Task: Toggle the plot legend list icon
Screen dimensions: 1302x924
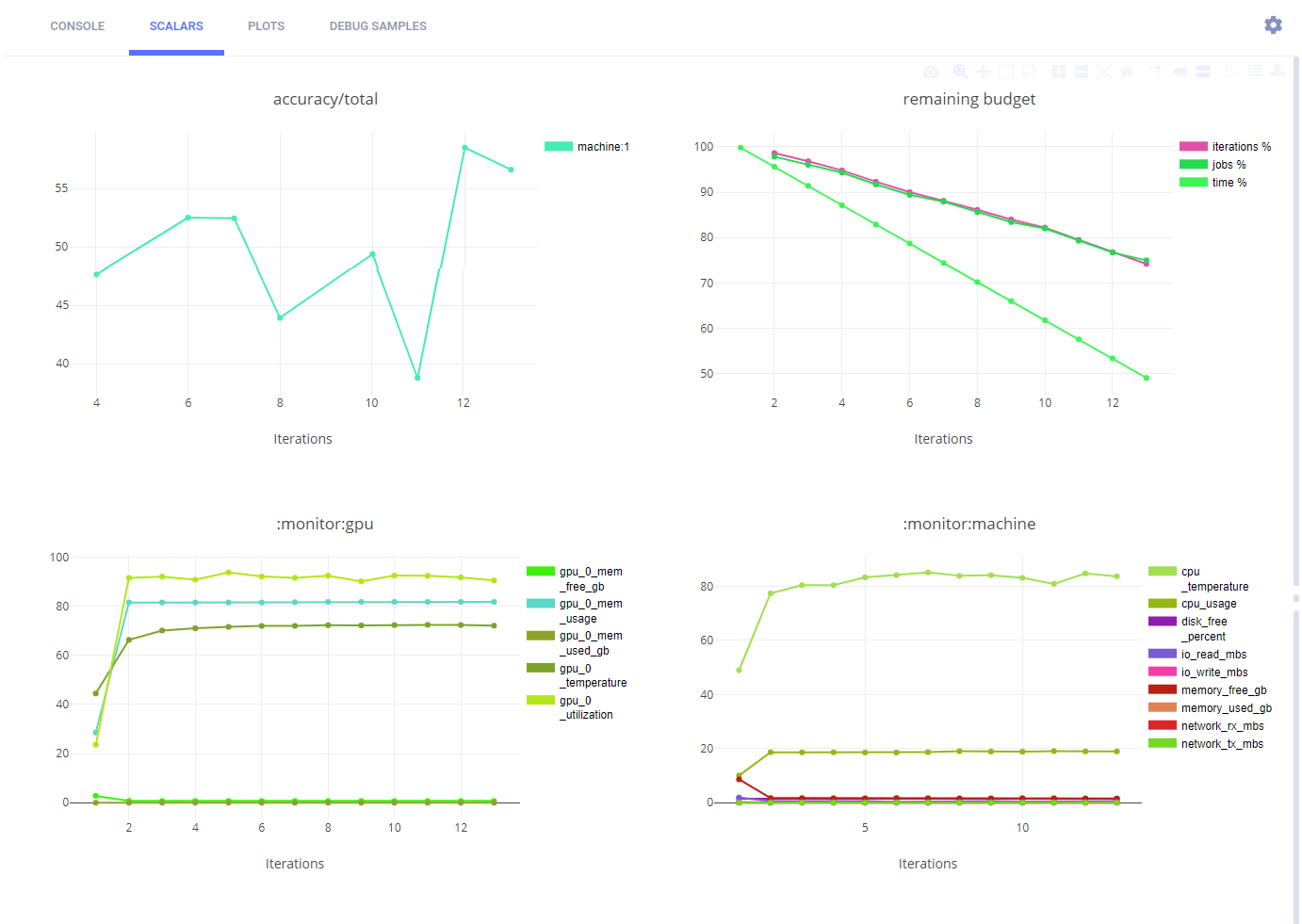Action: pyautogui.click(x=1255, y=71)
